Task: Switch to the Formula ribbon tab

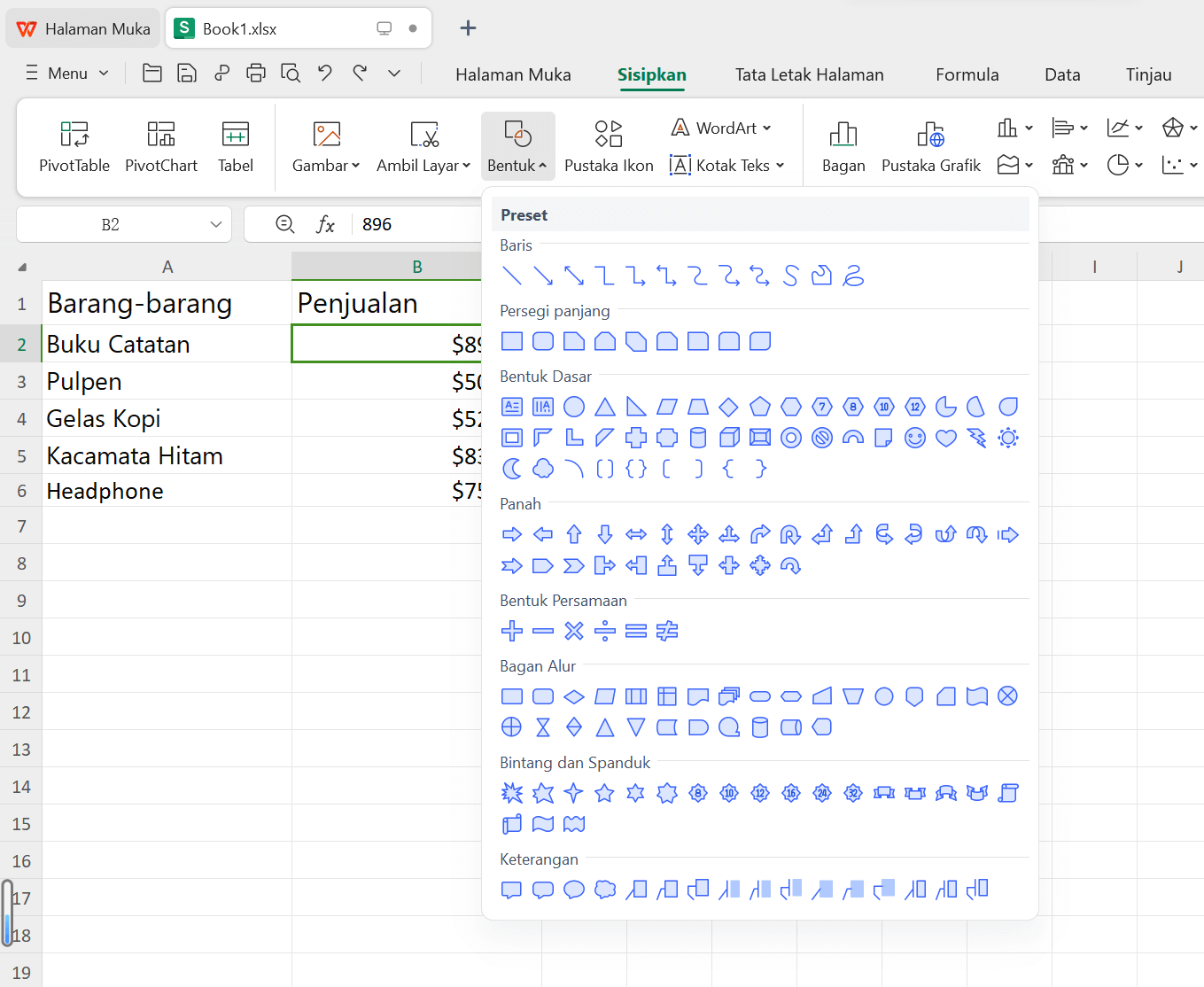Action: click(967, 74)
